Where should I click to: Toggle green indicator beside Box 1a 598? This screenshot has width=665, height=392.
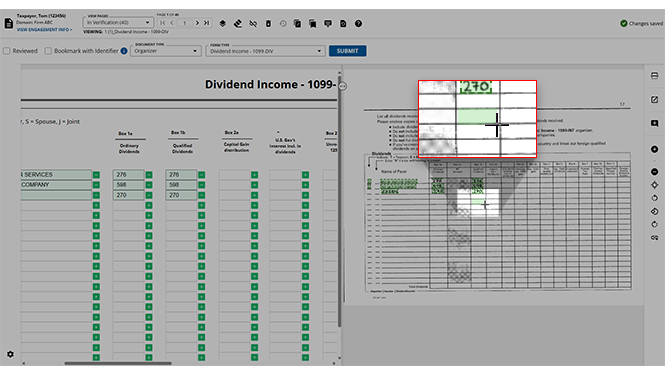point(149,185)
